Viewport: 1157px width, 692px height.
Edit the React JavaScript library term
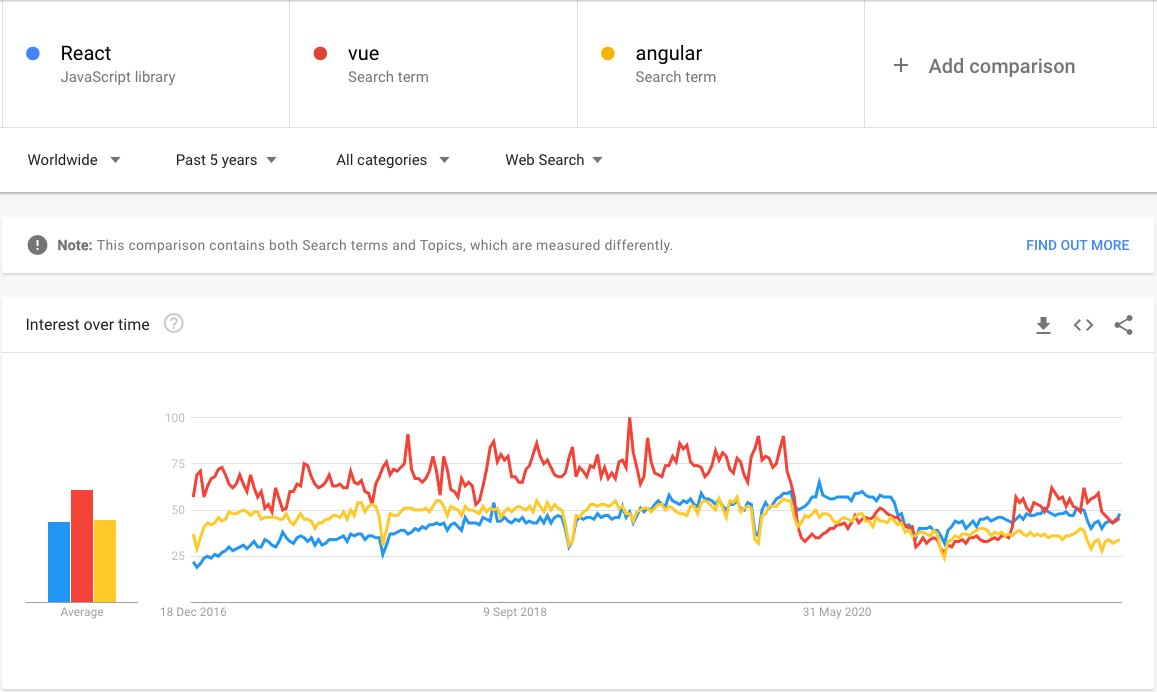(117, 64)
